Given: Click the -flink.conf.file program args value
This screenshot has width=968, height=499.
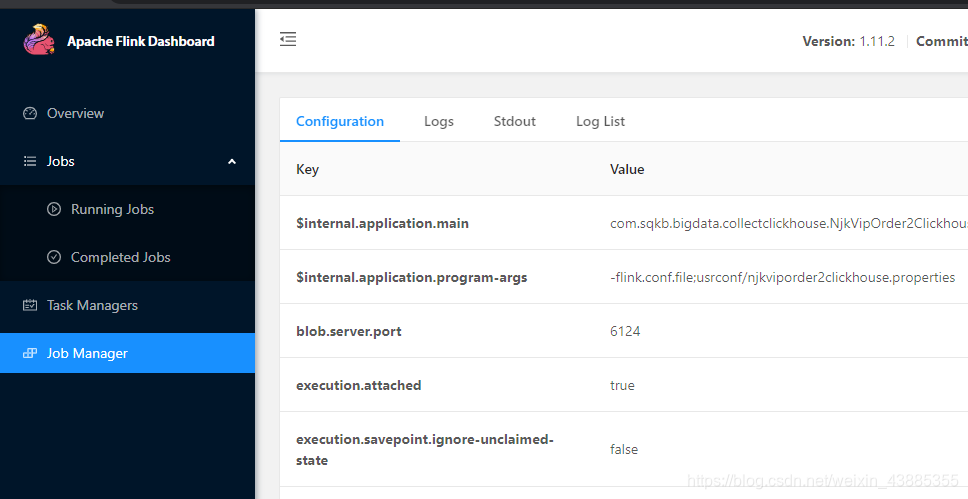Looking at the screenshot, I should pos(782,277).
